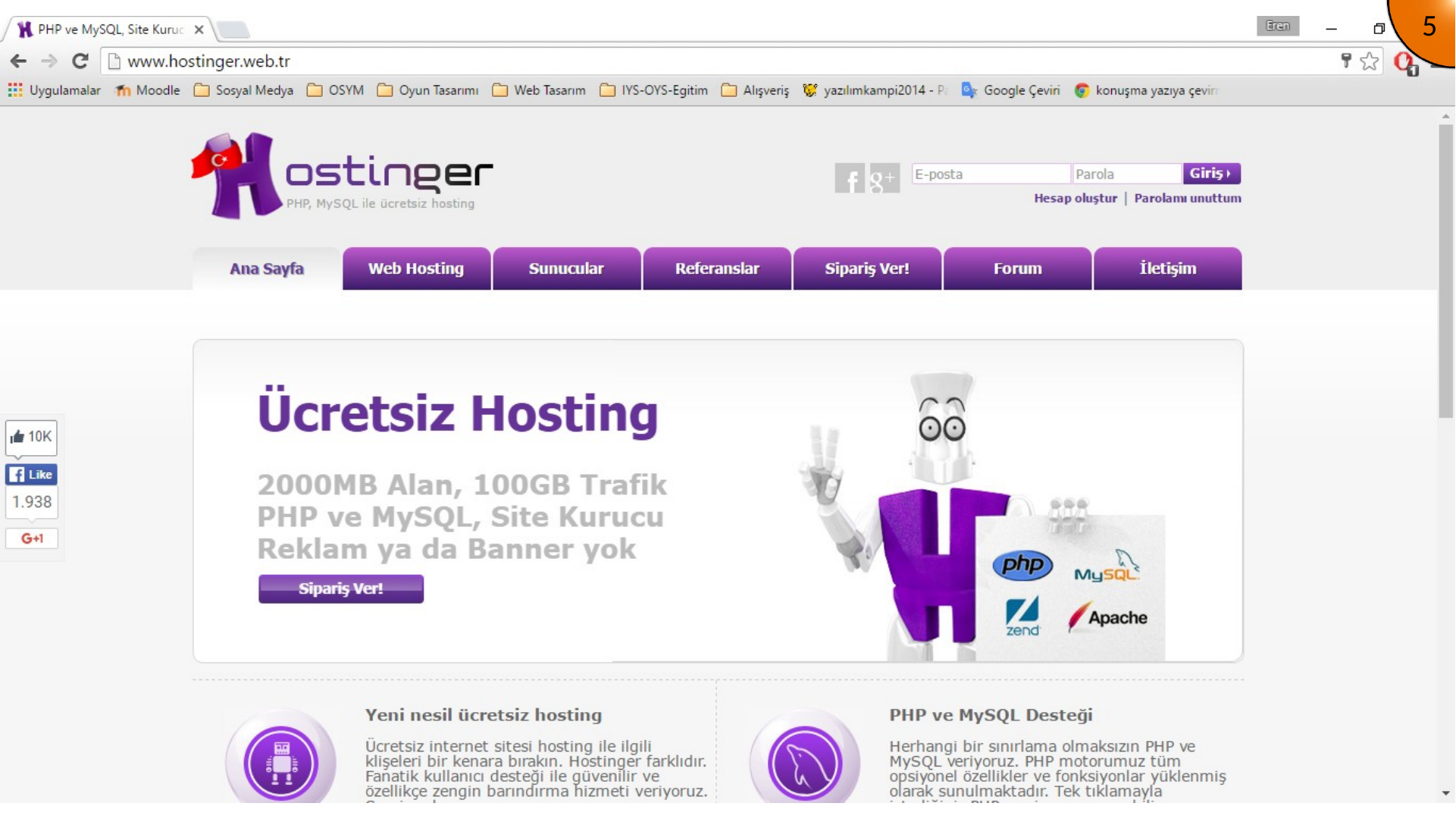
Task: Click the Eren profile button
Action: point(1278,26)
